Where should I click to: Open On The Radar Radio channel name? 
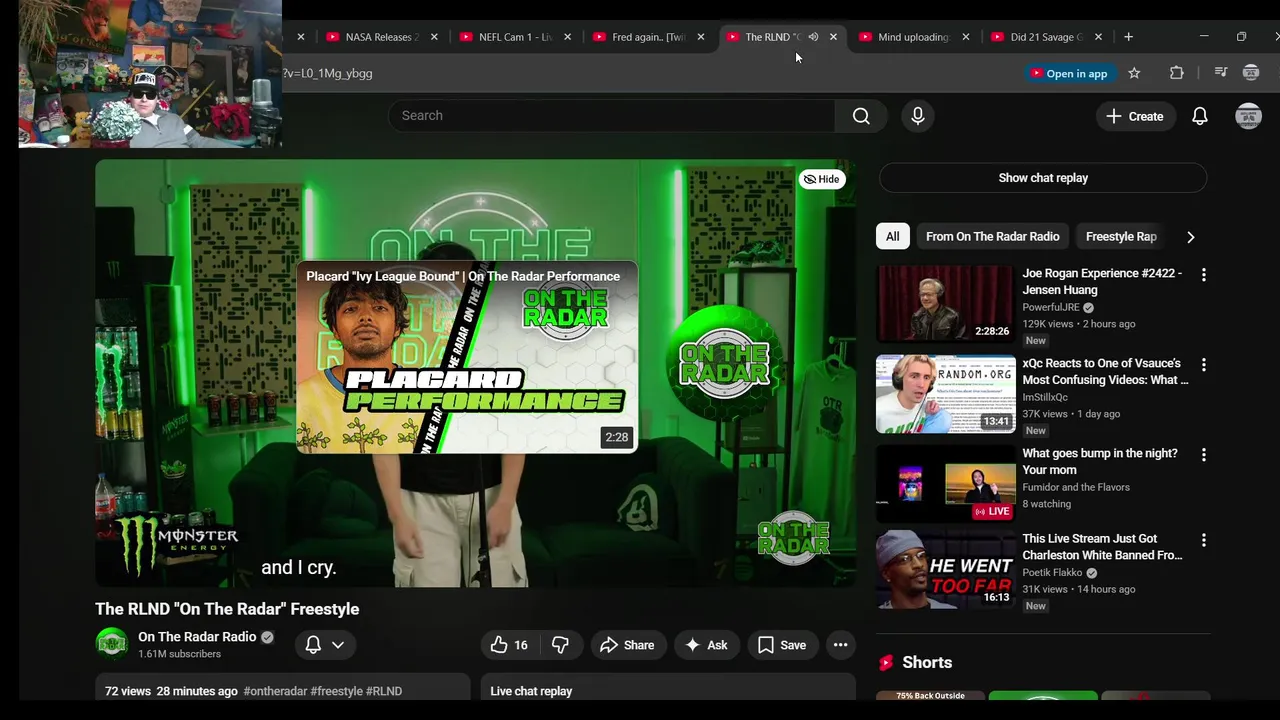click(x=197, y=637)
